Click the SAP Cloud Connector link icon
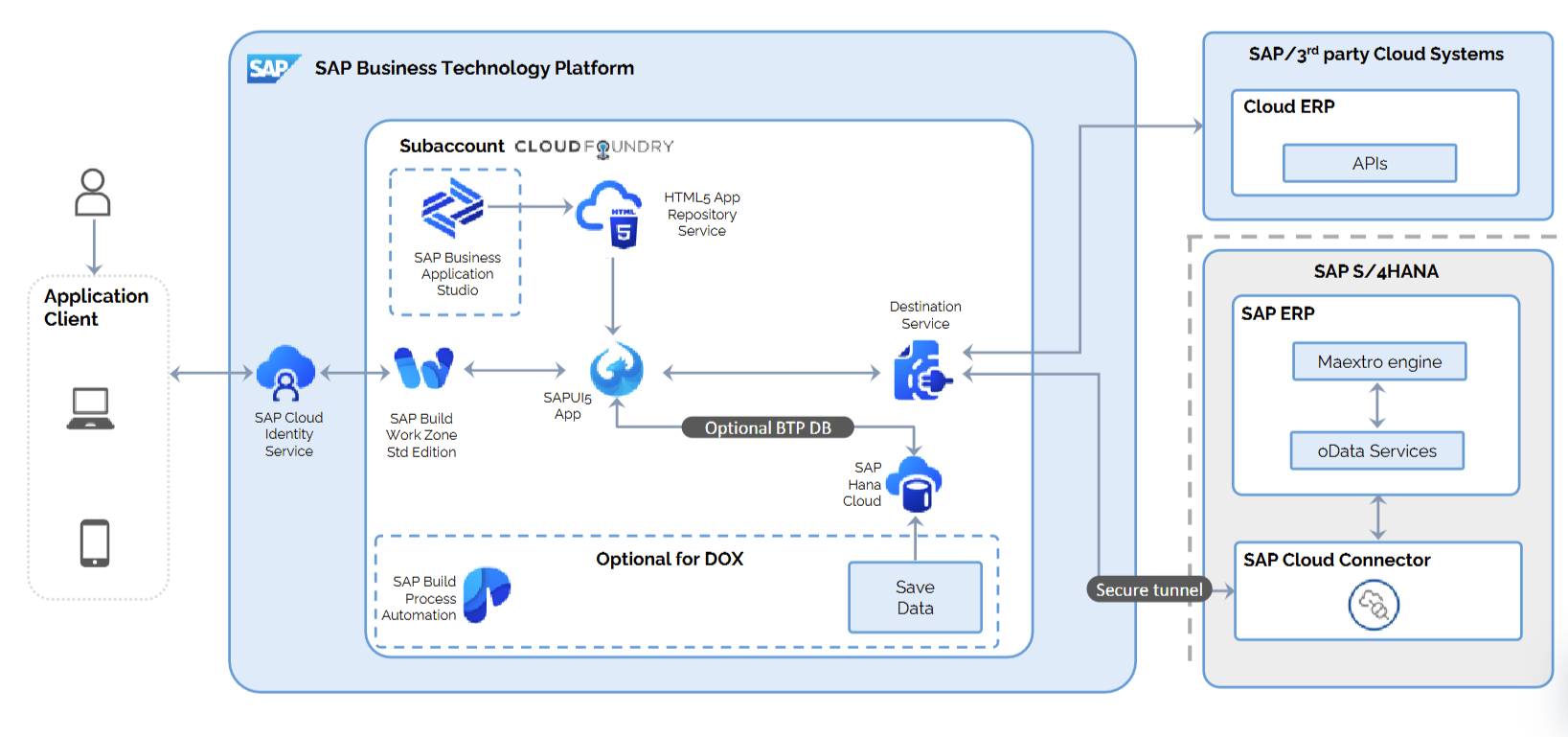The width and height of the screenshot is (1568, 737). coord(1374,605)
